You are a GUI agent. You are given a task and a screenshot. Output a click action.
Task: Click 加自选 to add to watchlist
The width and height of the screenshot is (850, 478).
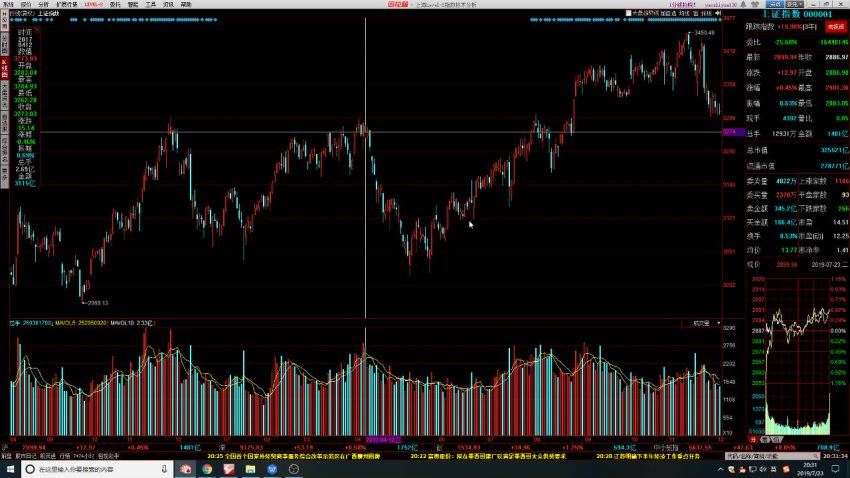tap(668, 13)
